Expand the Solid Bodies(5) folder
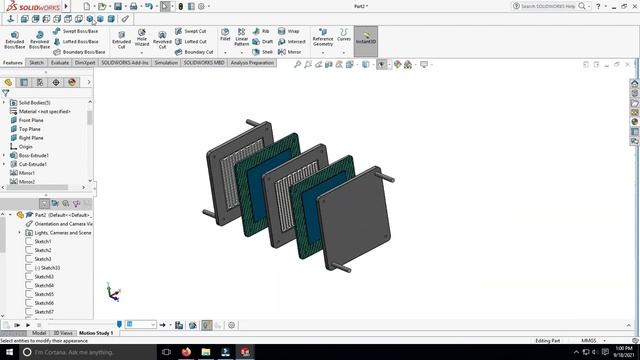 tap(4, 102)
